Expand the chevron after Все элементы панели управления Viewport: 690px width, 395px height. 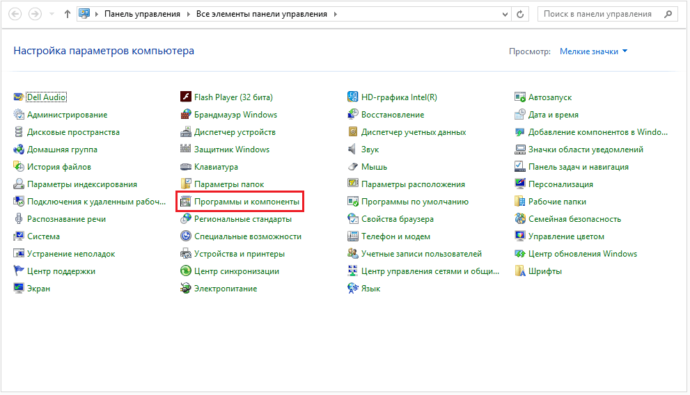[335, 14]
